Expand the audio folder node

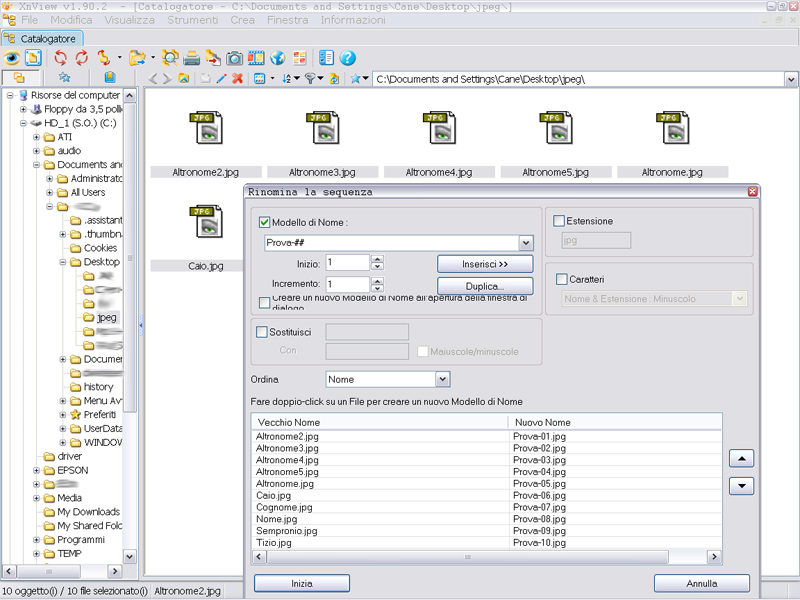pyautogui.click(x=36, y=151)
